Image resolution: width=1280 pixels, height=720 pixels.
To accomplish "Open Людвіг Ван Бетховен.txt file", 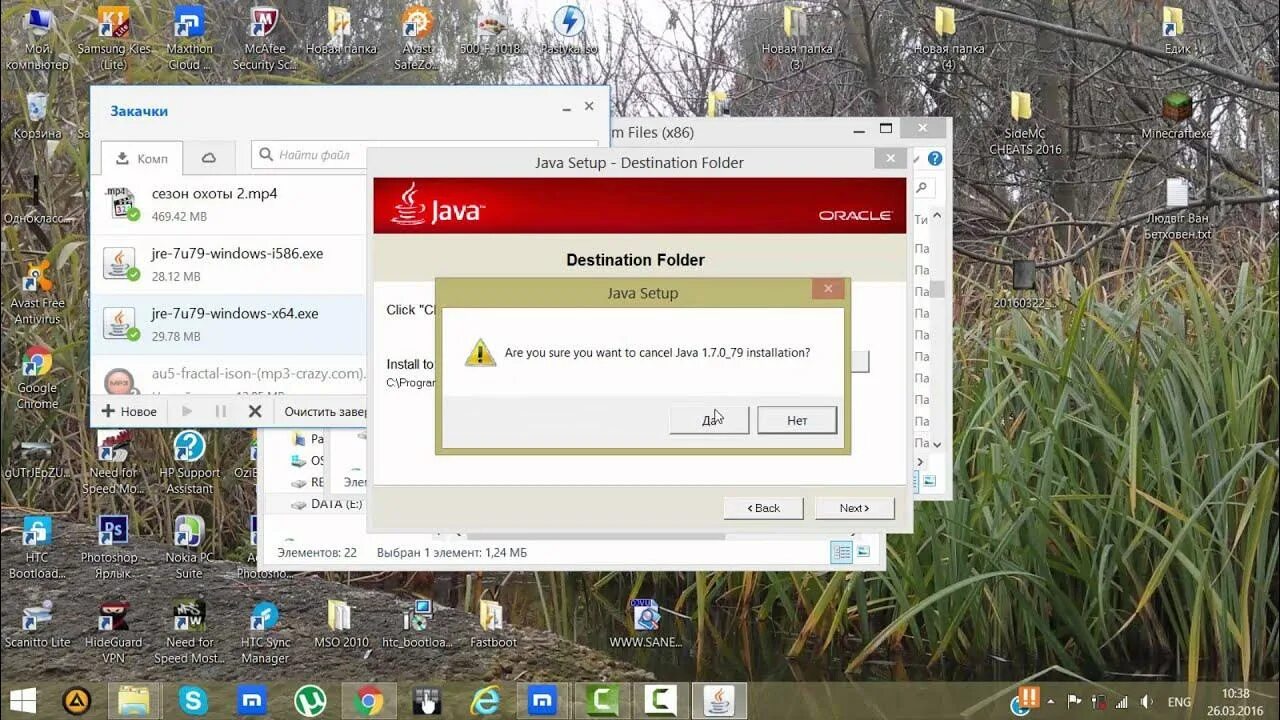I will click(1177, 210).
